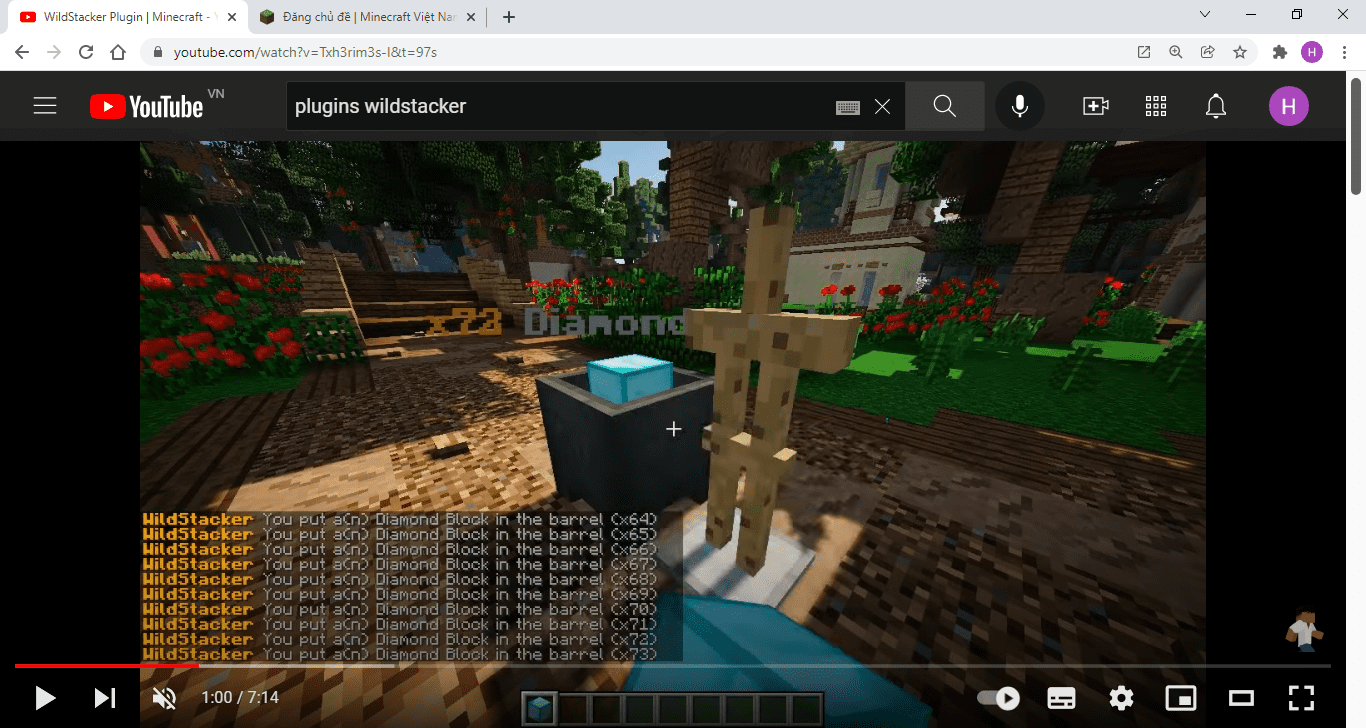Enable theater mode
Viewport: 1366px width, 728px height.
coord(1241,697)
